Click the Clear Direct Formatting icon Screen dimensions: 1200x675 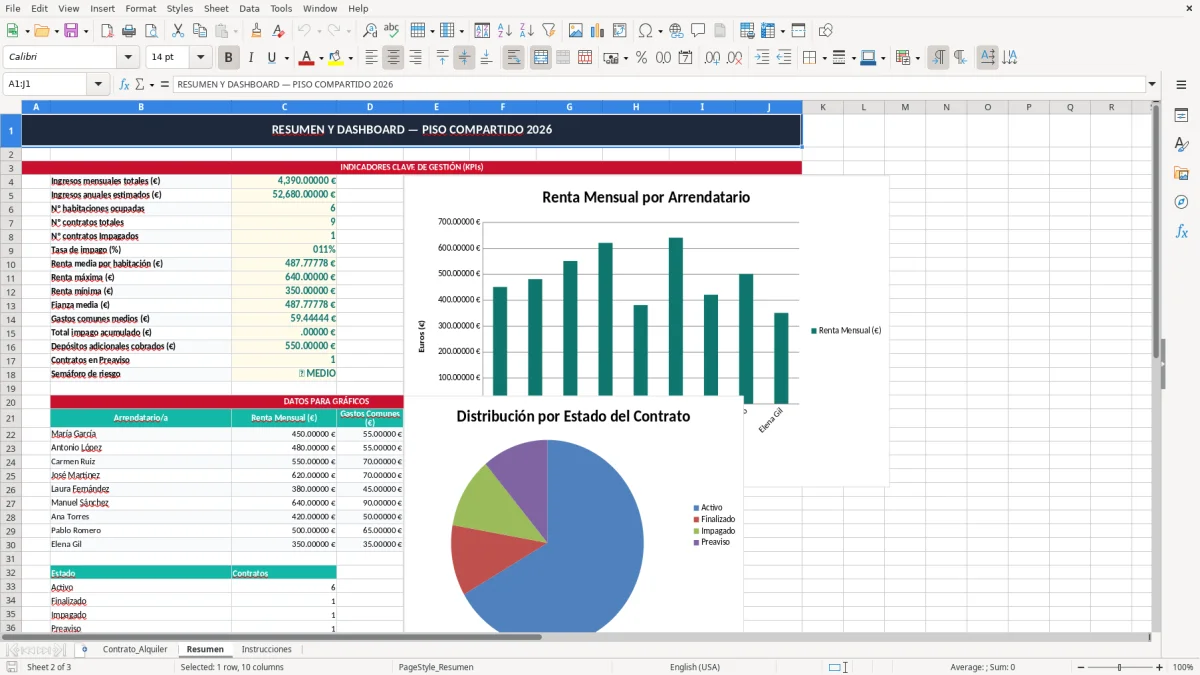coord(278,31)
